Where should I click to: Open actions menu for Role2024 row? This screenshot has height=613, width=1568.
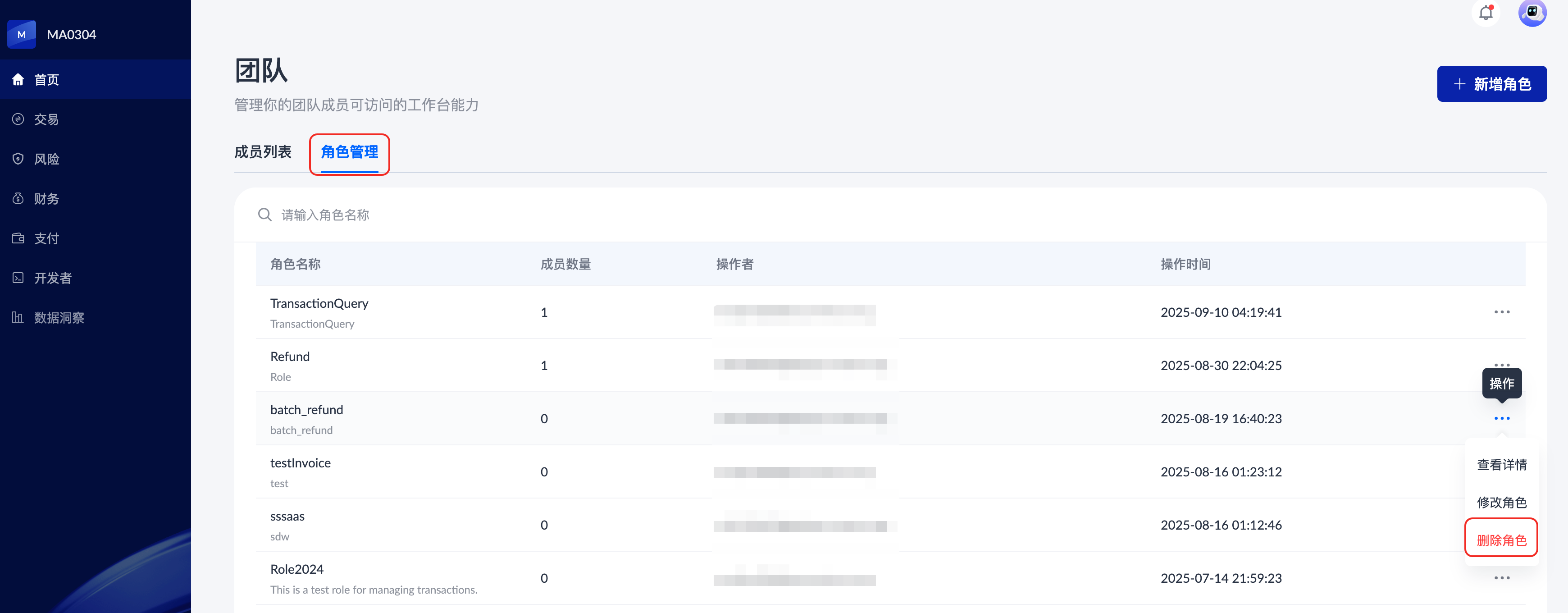[1501, 578]
